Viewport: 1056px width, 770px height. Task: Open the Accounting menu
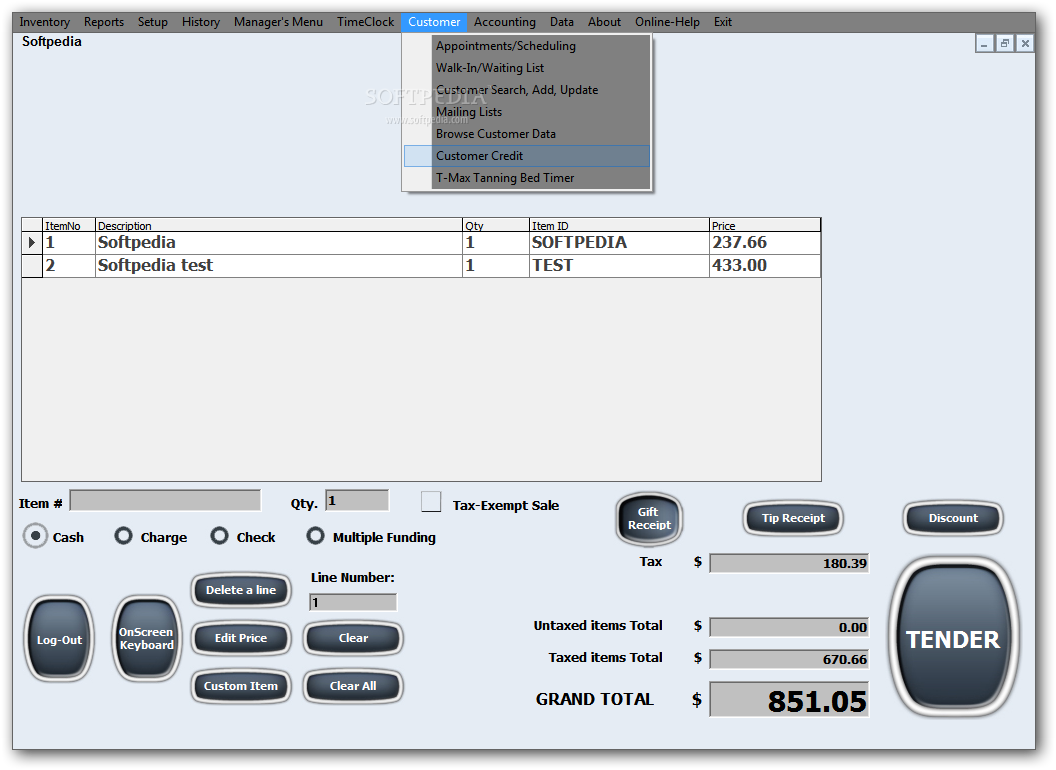pyautogui.click(x=504, y=22)
